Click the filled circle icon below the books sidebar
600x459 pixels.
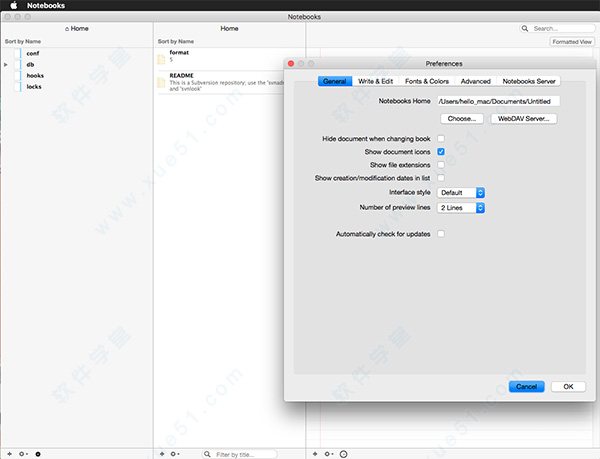[x=38, y=454]
